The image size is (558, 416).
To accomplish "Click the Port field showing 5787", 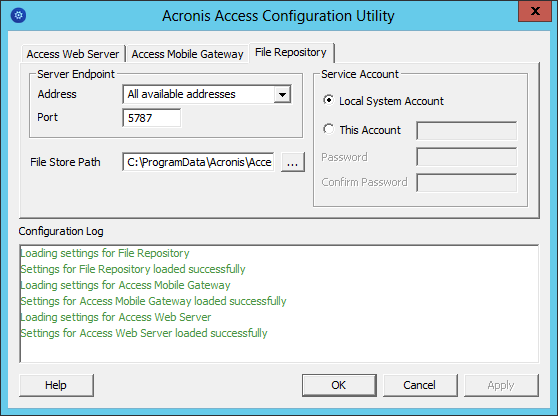I will coord(152,118).
